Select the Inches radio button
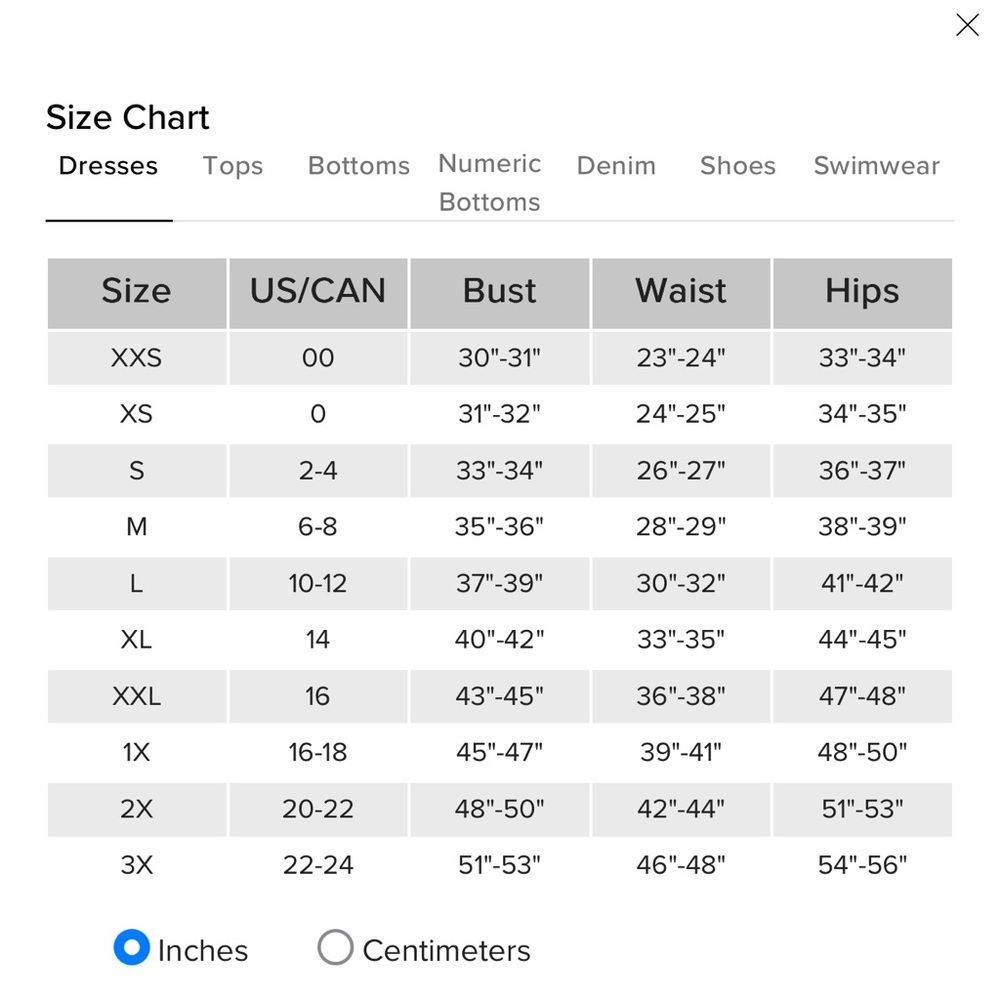 point(132,947)
